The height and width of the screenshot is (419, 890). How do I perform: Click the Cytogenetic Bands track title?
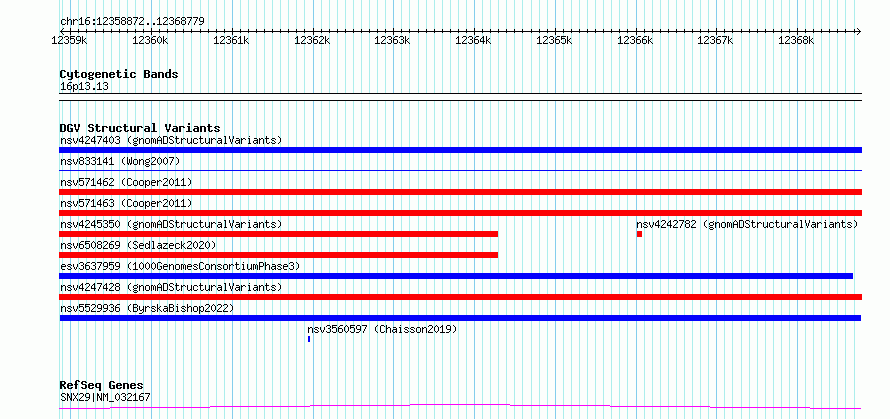(119, 74)
